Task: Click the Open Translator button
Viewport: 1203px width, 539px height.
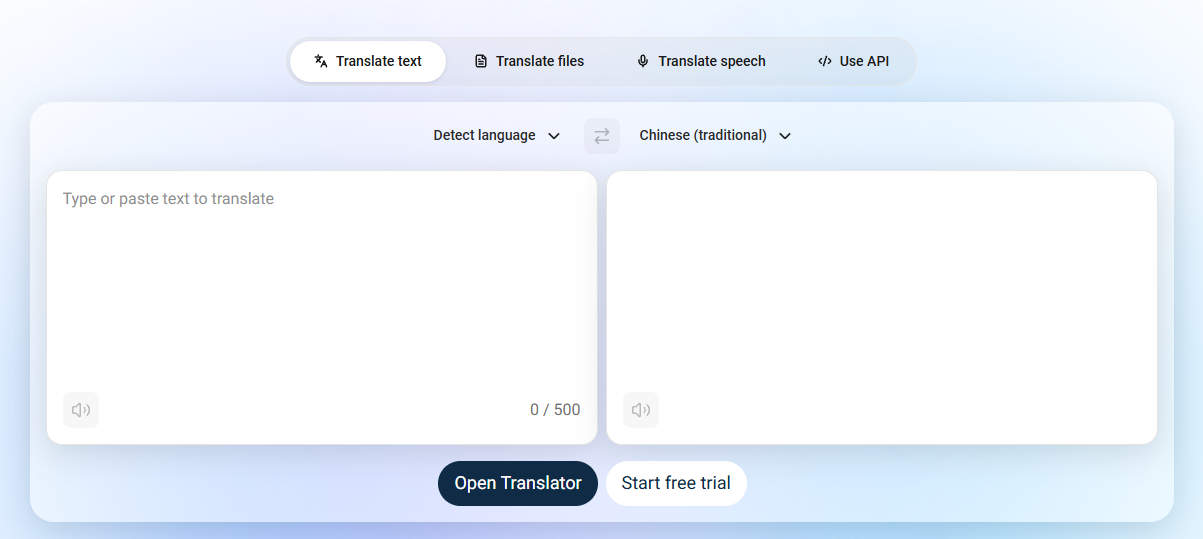Action: click(518, 483)
